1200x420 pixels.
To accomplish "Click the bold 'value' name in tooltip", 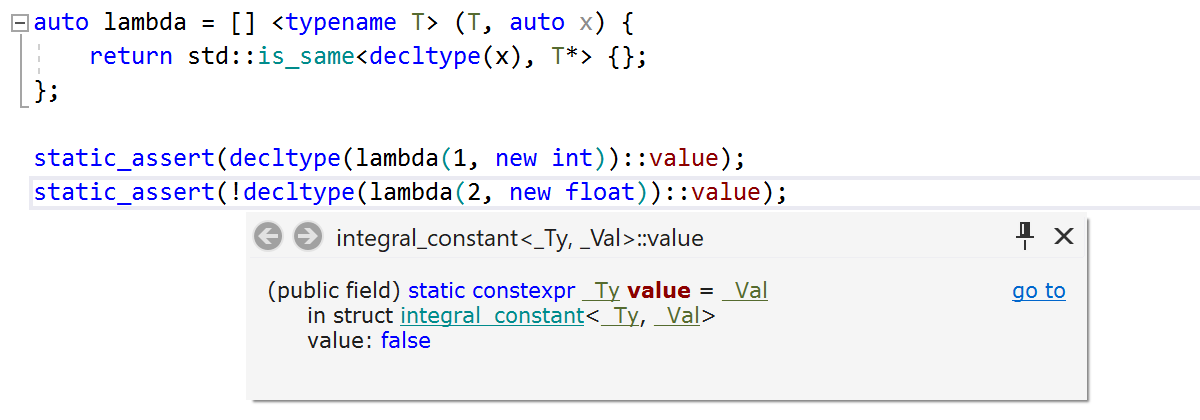I will pos(659,291).
